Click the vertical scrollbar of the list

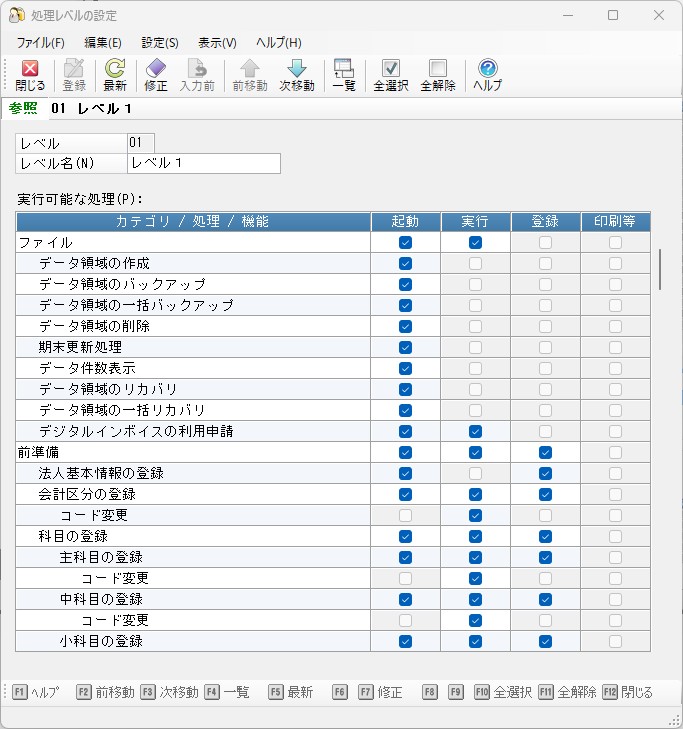pyautogui.click(x=659, y=269)
